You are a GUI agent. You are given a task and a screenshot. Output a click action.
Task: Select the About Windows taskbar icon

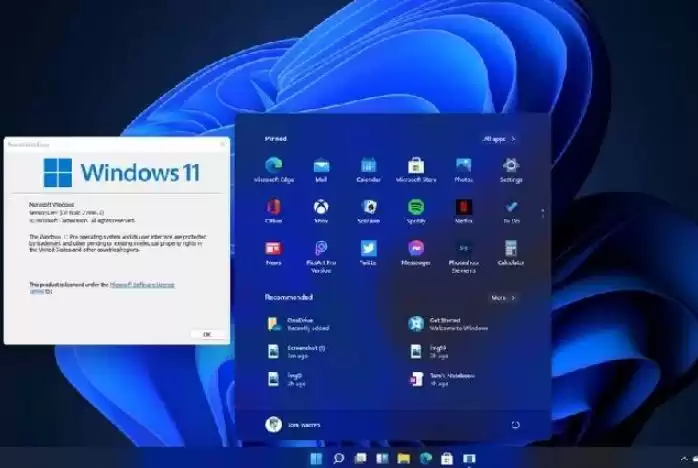point(469,458)
